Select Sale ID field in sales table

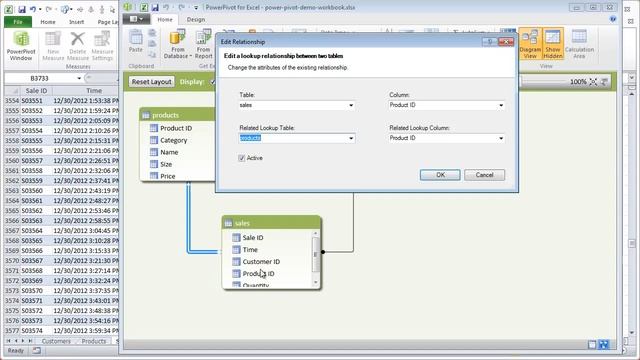253,238
